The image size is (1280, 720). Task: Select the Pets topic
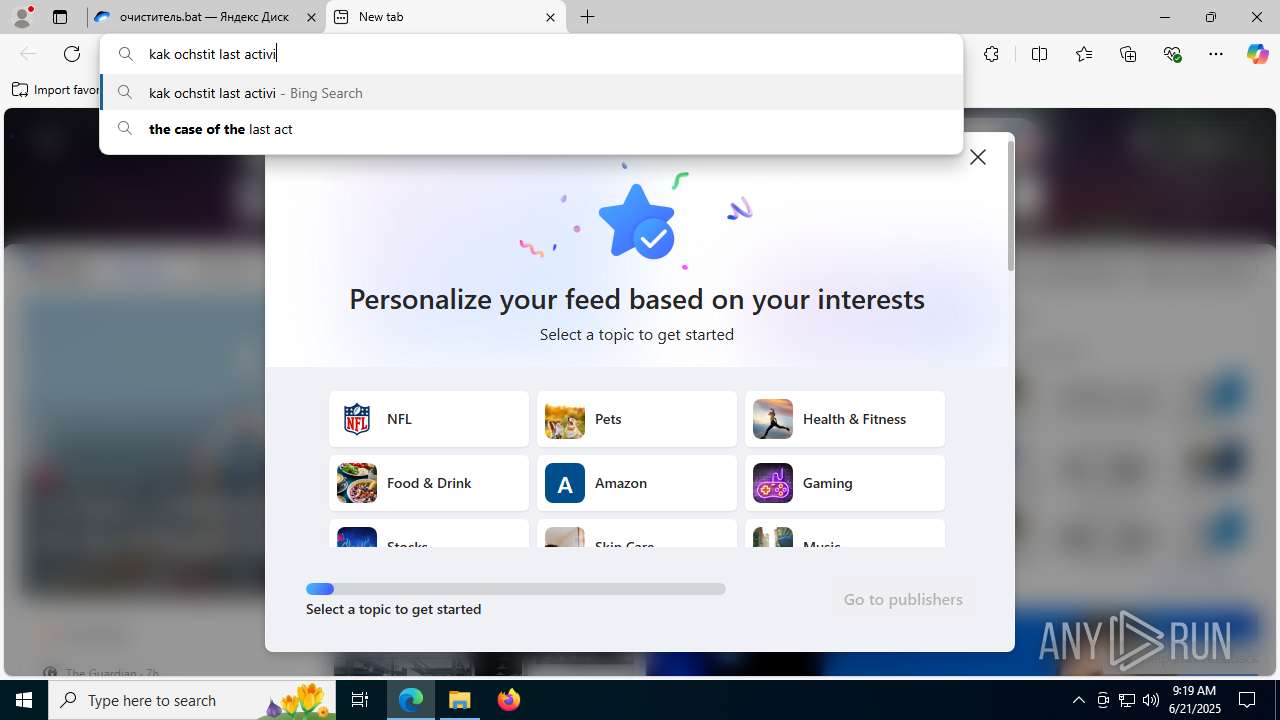(x=637, y=419)
